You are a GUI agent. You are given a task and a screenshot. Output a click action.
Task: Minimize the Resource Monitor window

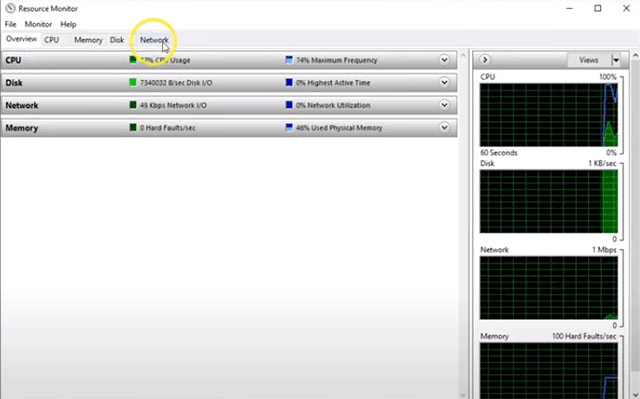[x=569, y=8]
